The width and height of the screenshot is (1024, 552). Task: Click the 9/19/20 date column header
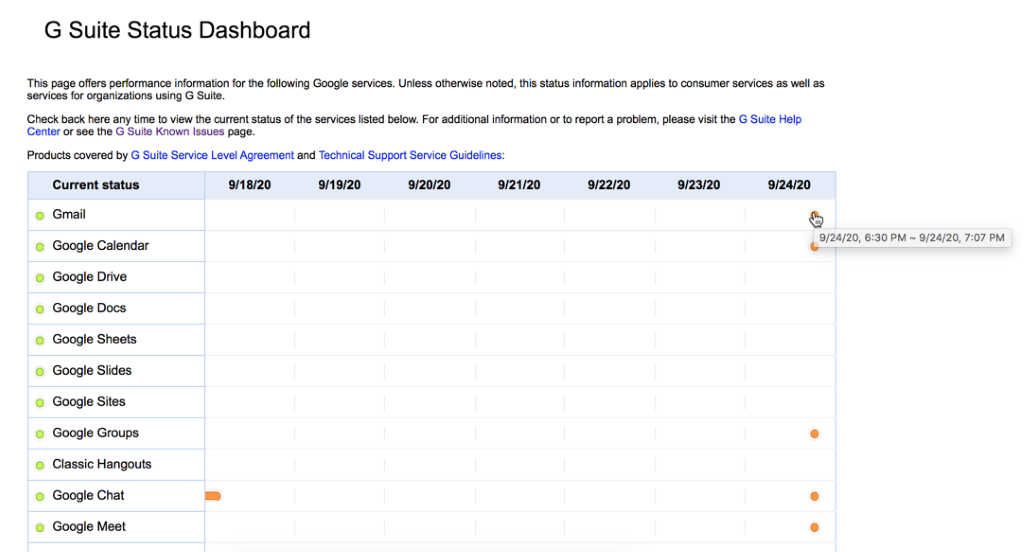coord(340,185)
